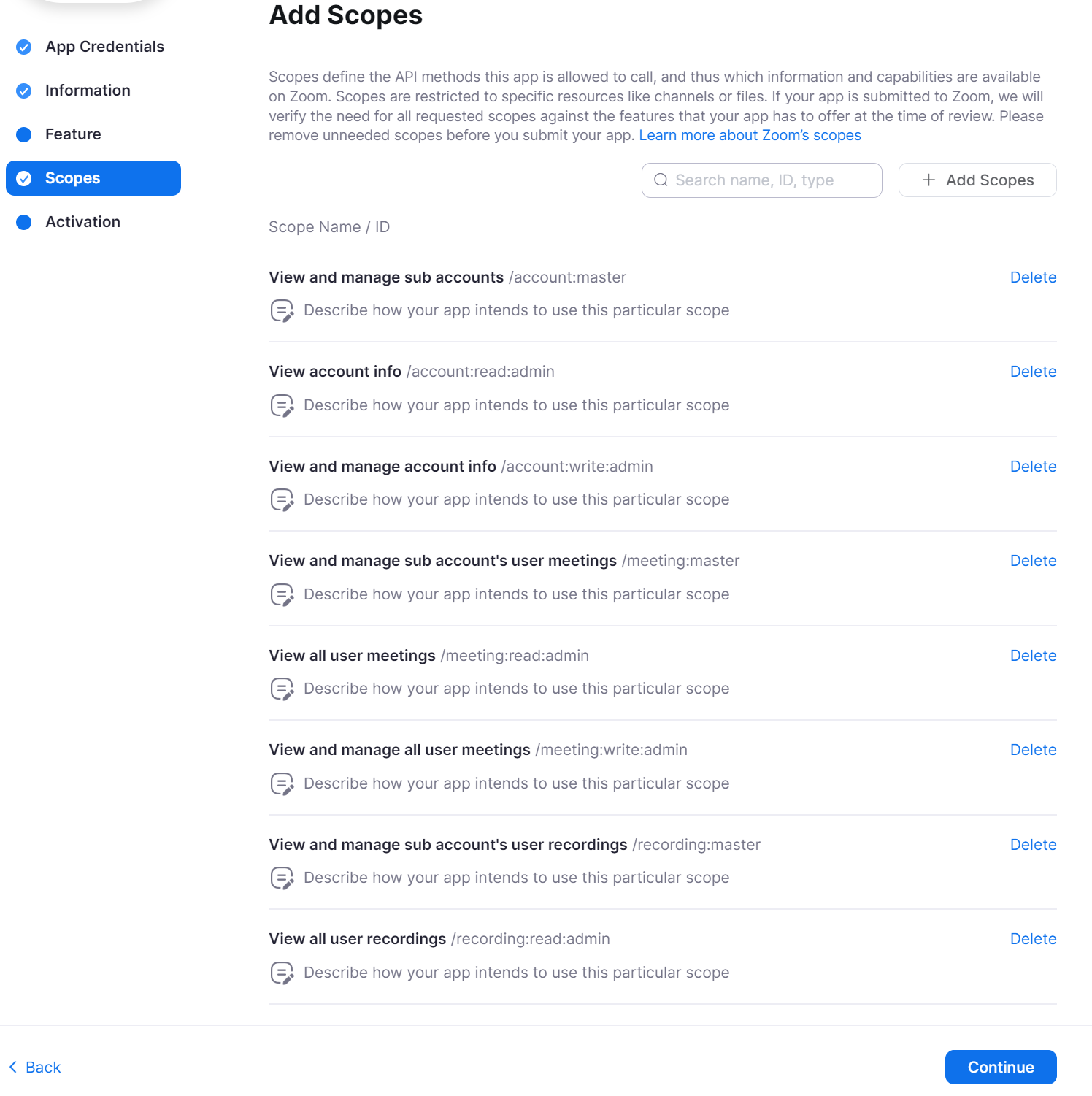Open Learn more about Zoom's scopes
Image resolution: width=1092 pixels, height=1096 pixels.
click(750, 134)
